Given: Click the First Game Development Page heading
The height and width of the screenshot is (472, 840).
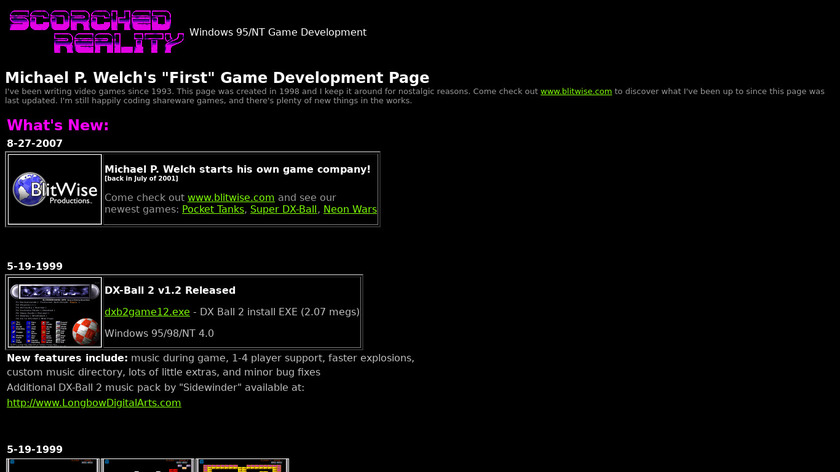Looking at the screenshot, I should point(217,78).
